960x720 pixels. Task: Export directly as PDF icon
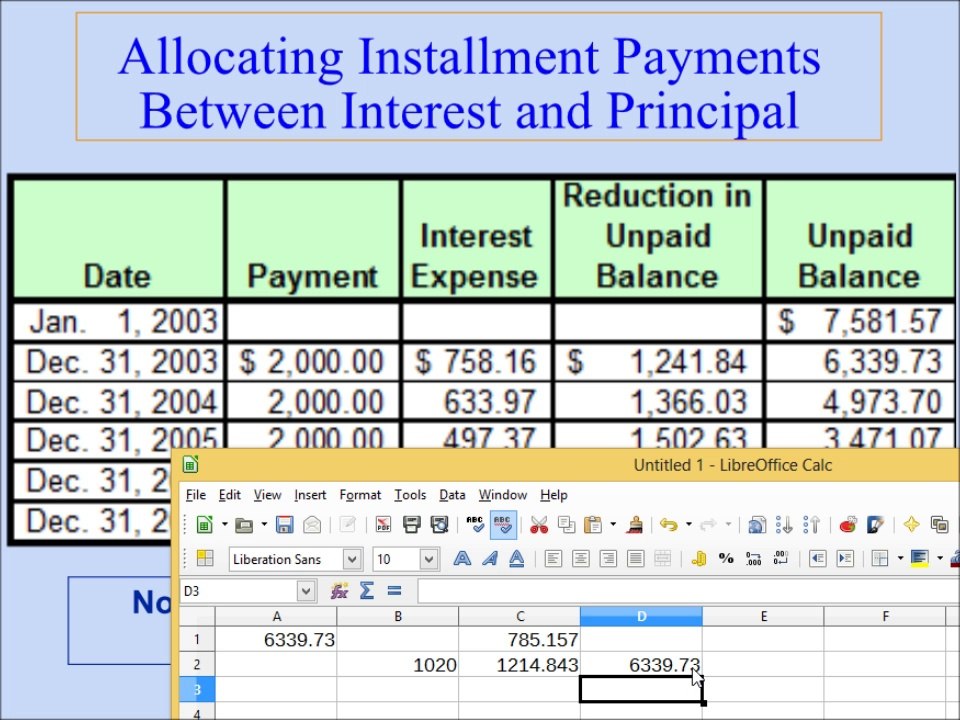pyautogui.click(x=383, y=525)
